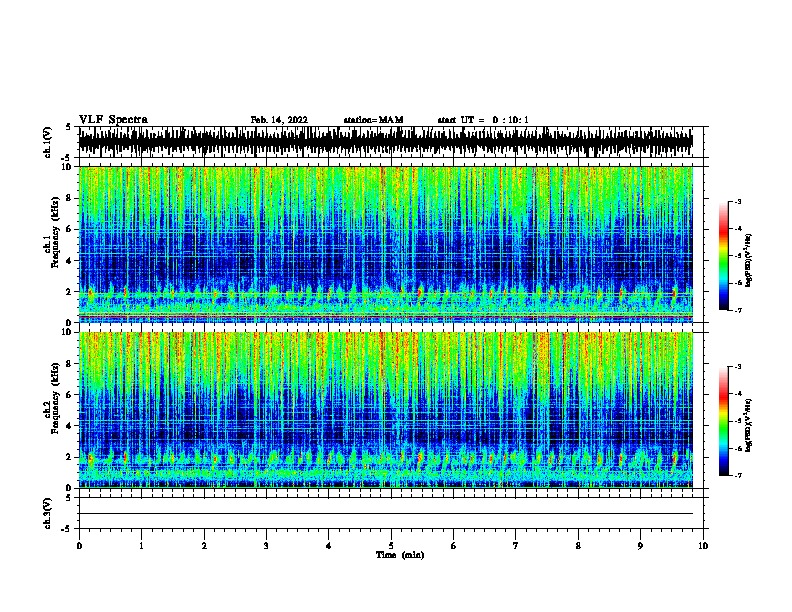Click the "7" tick on the time axis

516,546
